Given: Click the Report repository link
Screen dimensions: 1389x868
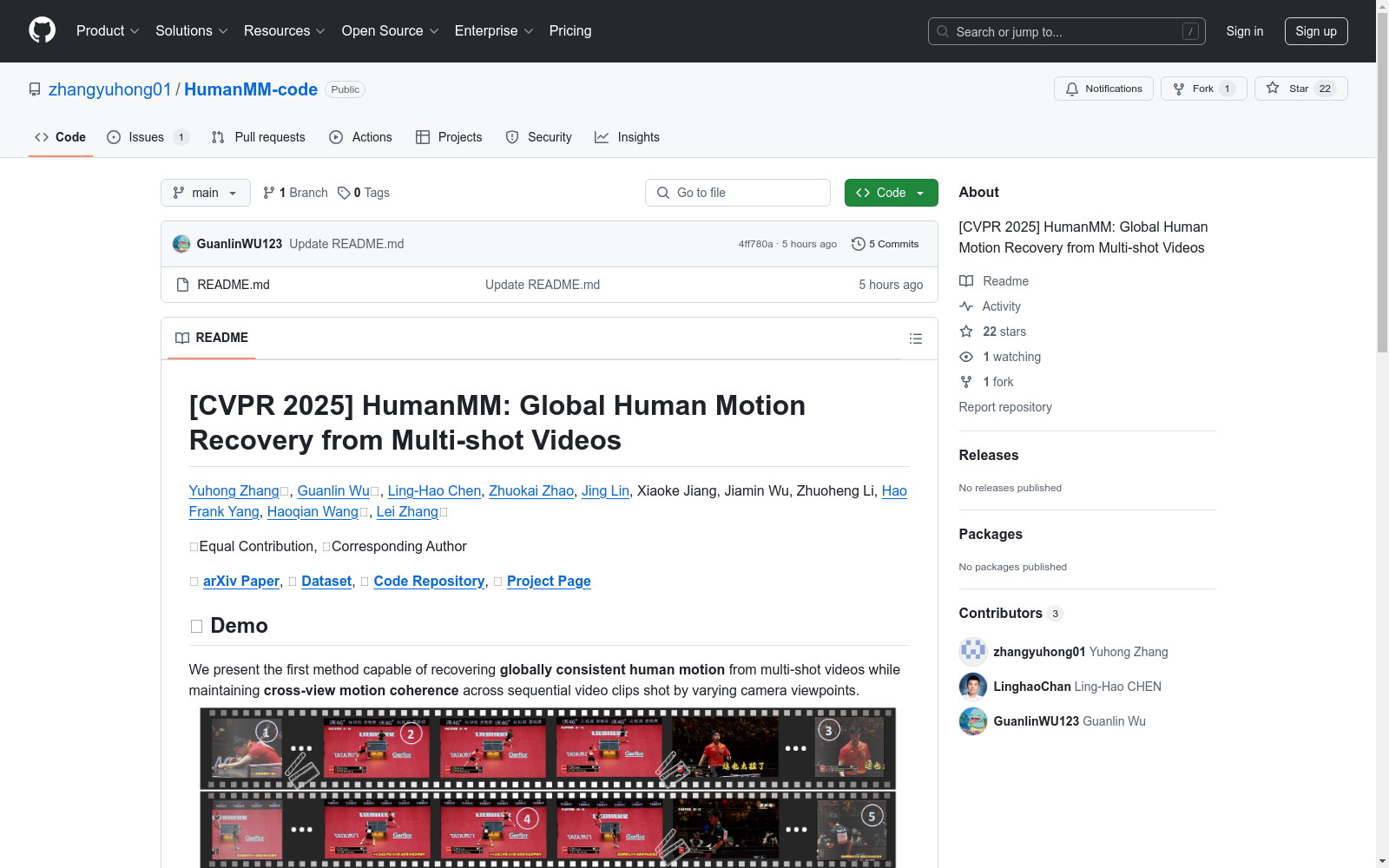Looking at the screenshot, I should (x=1005, y=407).
